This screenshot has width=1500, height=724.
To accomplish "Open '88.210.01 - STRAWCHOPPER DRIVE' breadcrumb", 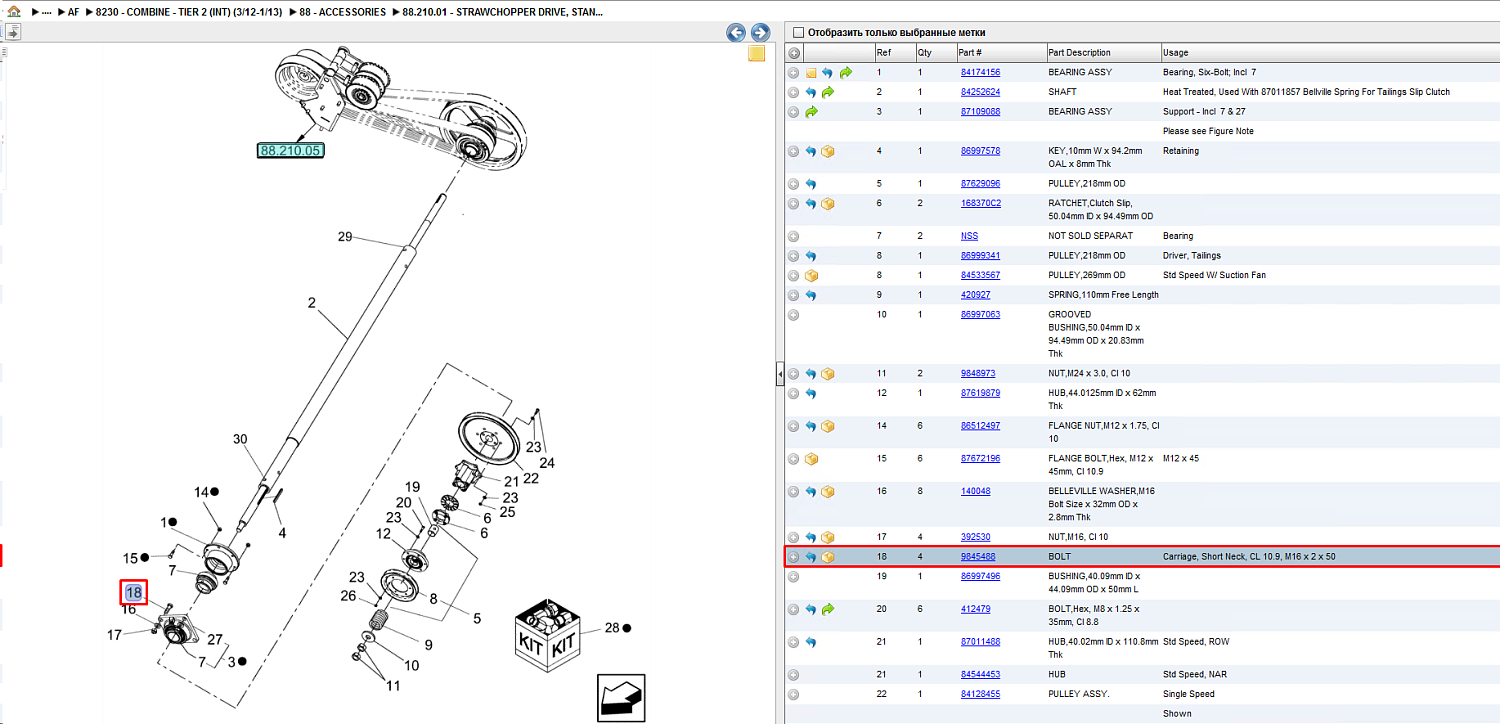I will (x=502, y=12).
